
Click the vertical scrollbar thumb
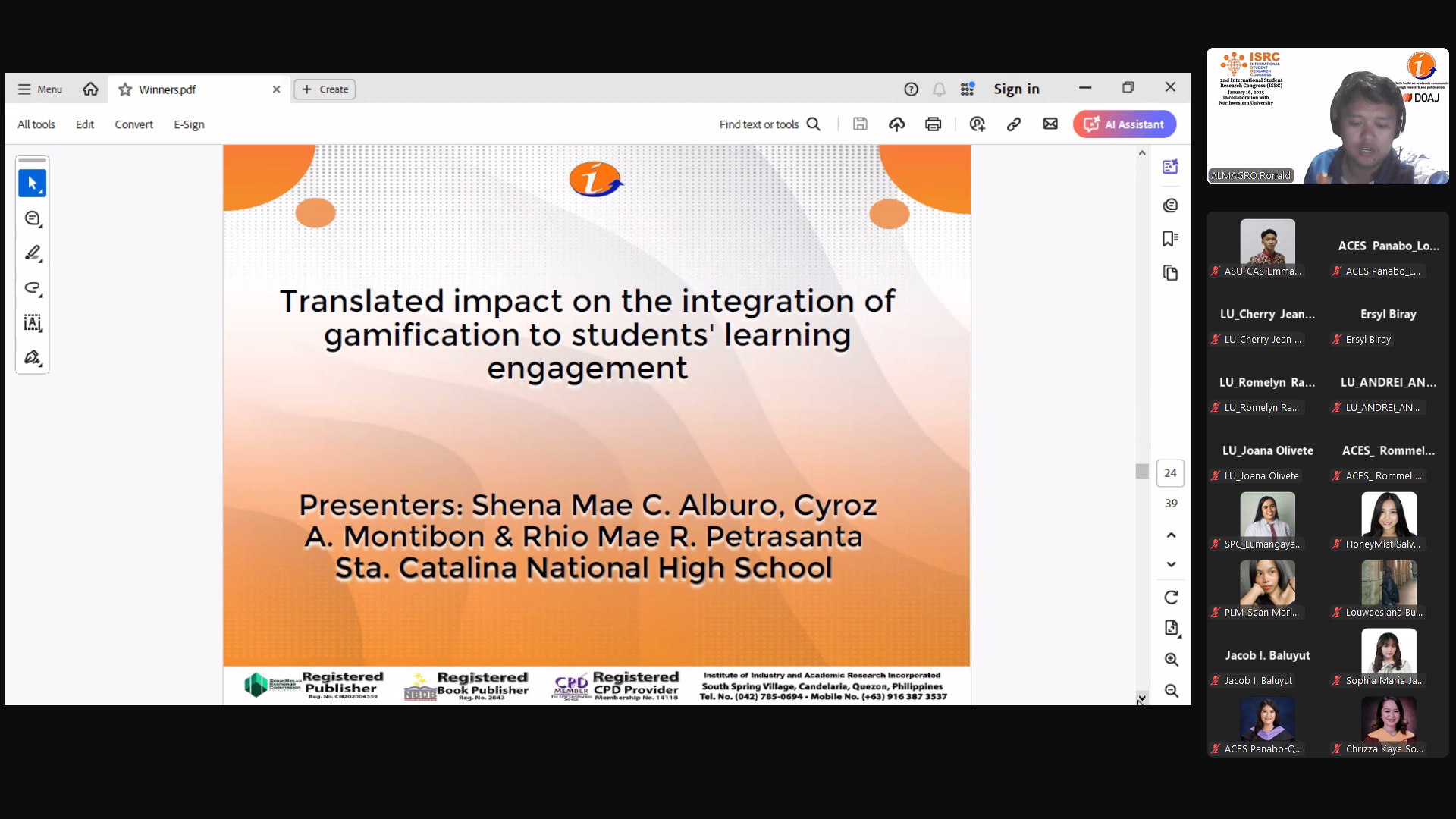pos(1141,471)
